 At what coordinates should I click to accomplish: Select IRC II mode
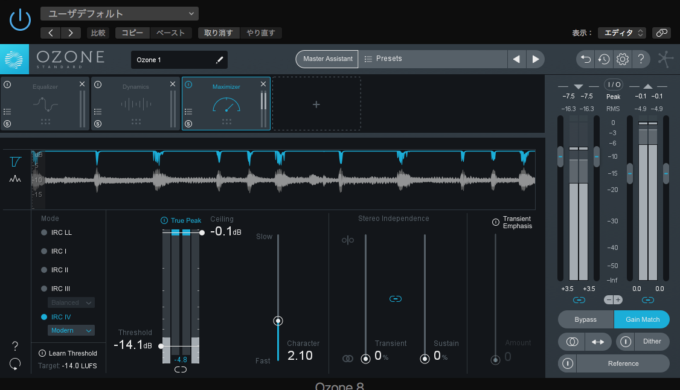point(55,270)
